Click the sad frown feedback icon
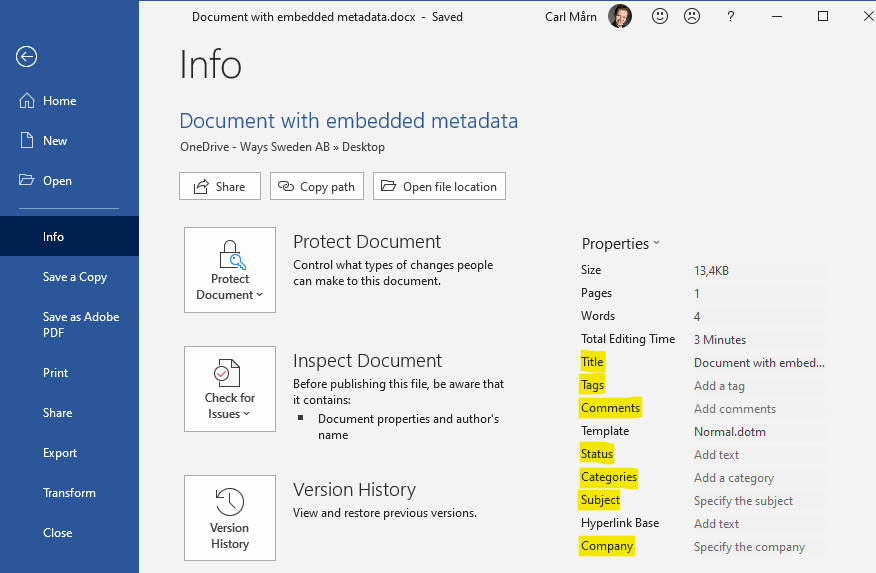The height and width of the screenshot is (573, 876). [691, 16]
